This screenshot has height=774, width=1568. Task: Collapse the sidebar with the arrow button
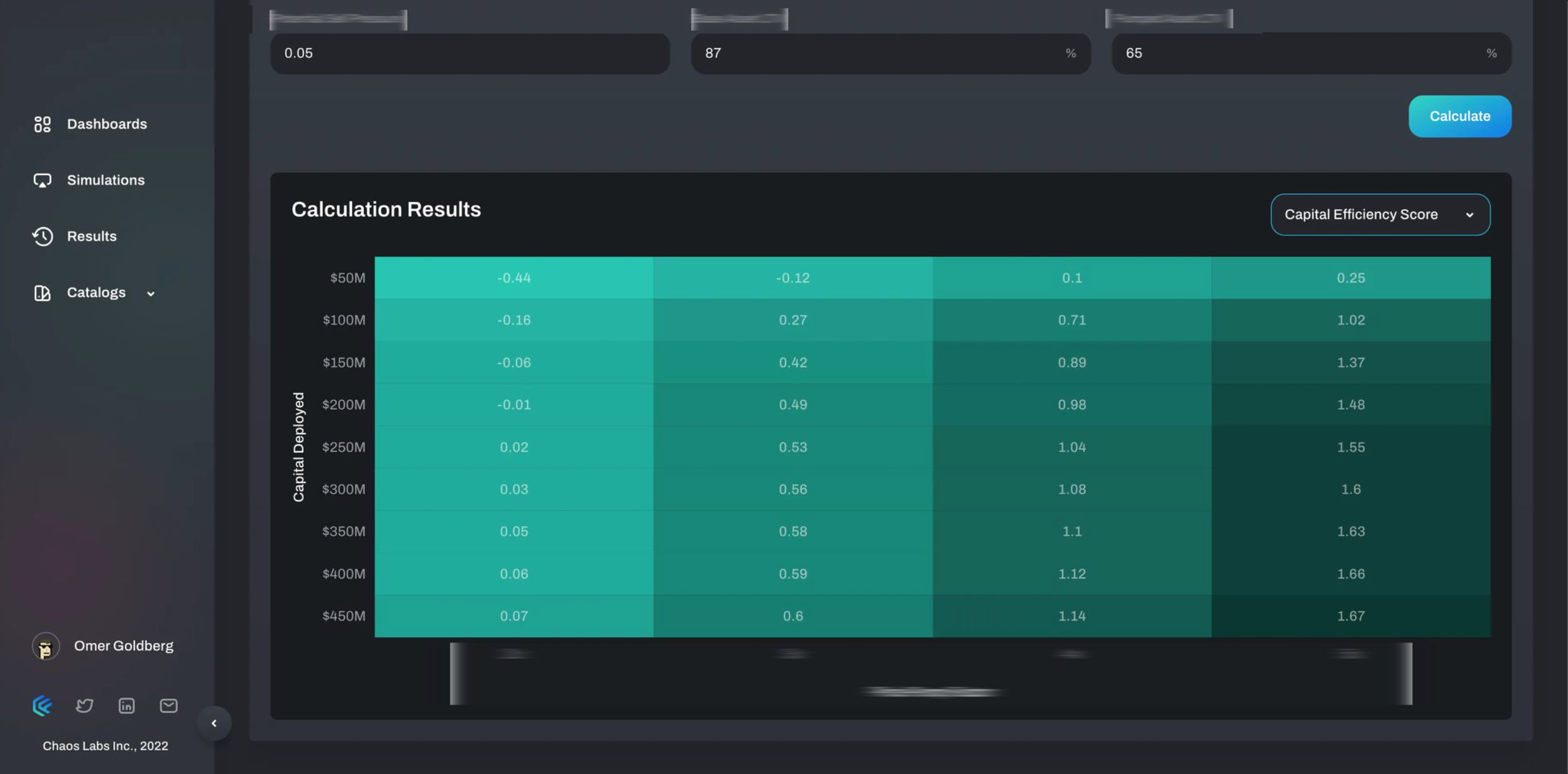coord(213,723)
